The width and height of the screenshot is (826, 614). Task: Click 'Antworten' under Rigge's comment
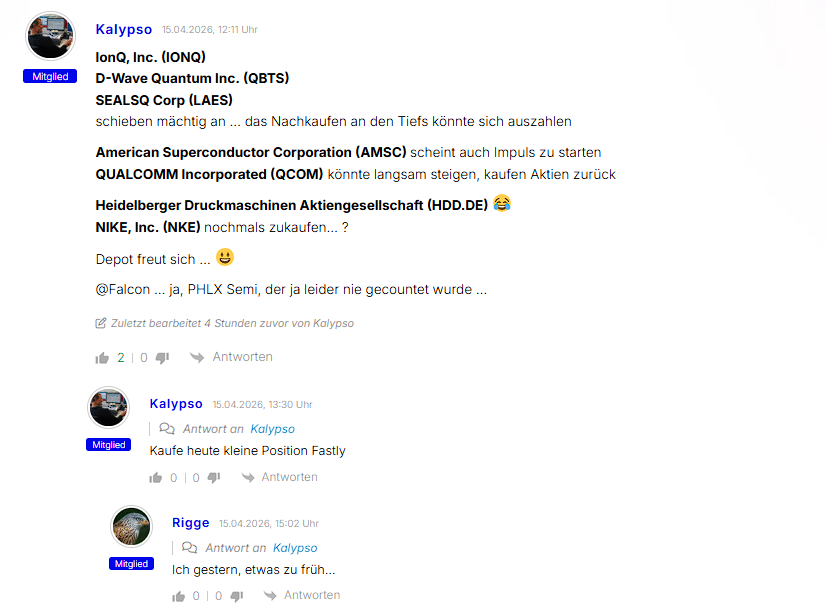point(312,595)
